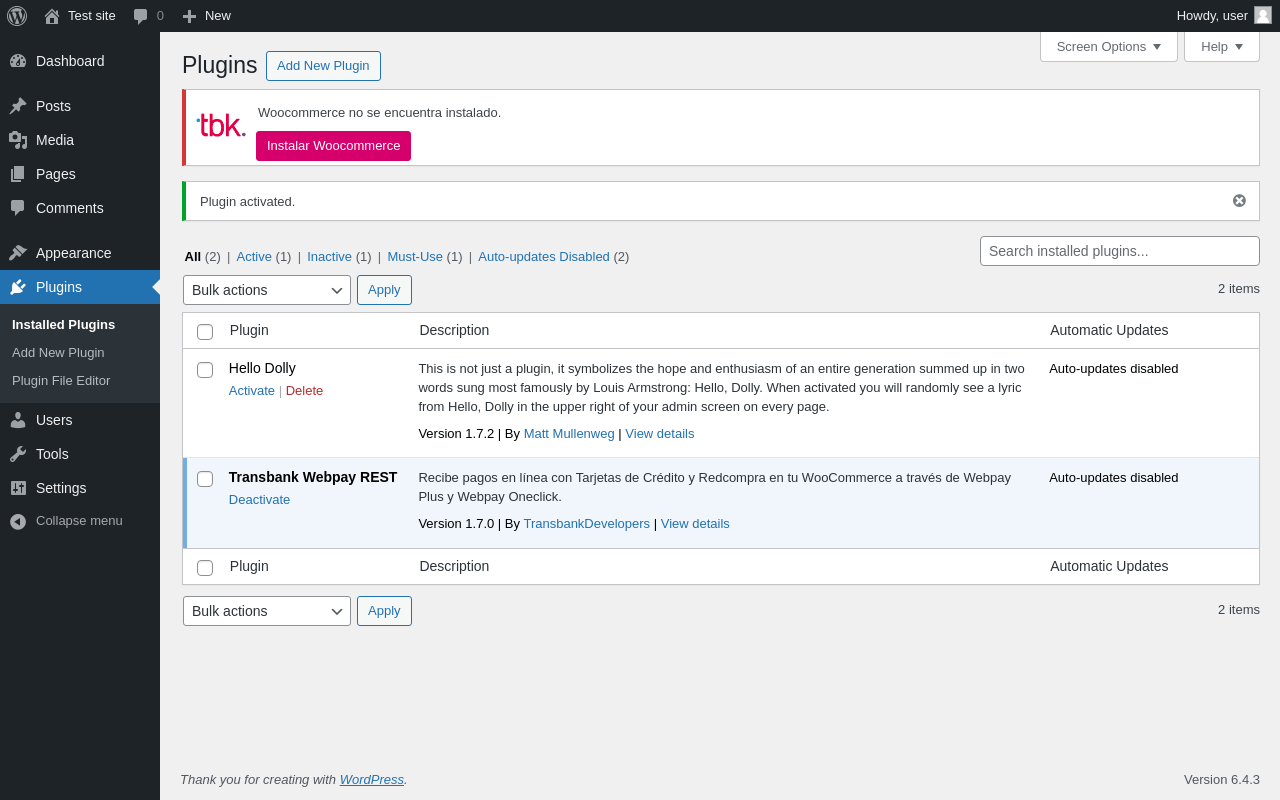The image size is (1280, 800).
Task: Filter plugins by All
Action: tap(193, 257)
